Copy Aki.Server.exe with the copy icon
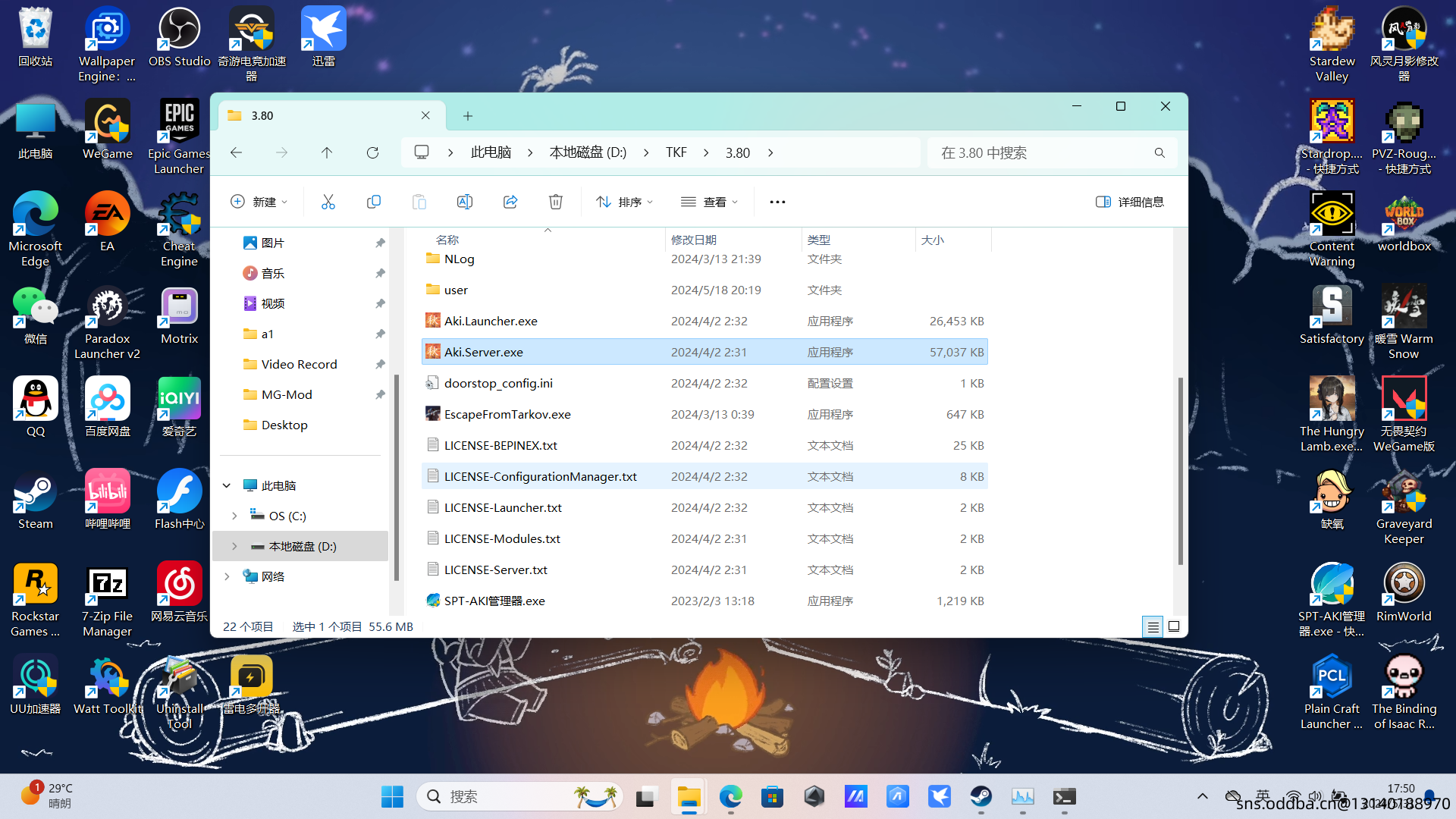This screenshot has width=1456, height=819. 373,201
